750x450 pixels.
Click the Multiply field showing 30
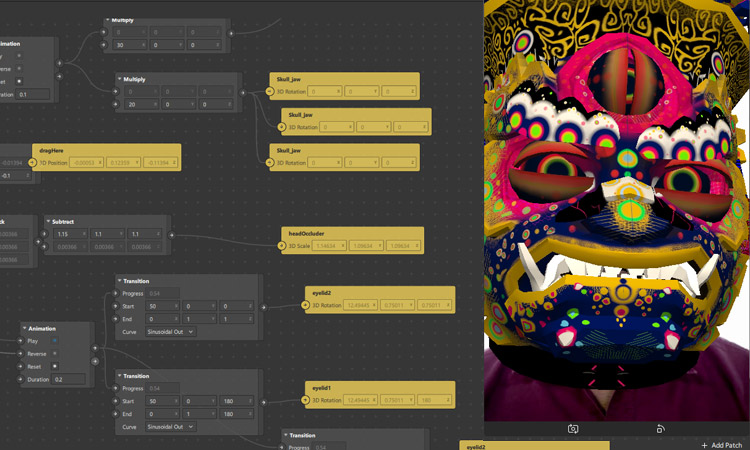pyautogui.click(x=130, y=45)
